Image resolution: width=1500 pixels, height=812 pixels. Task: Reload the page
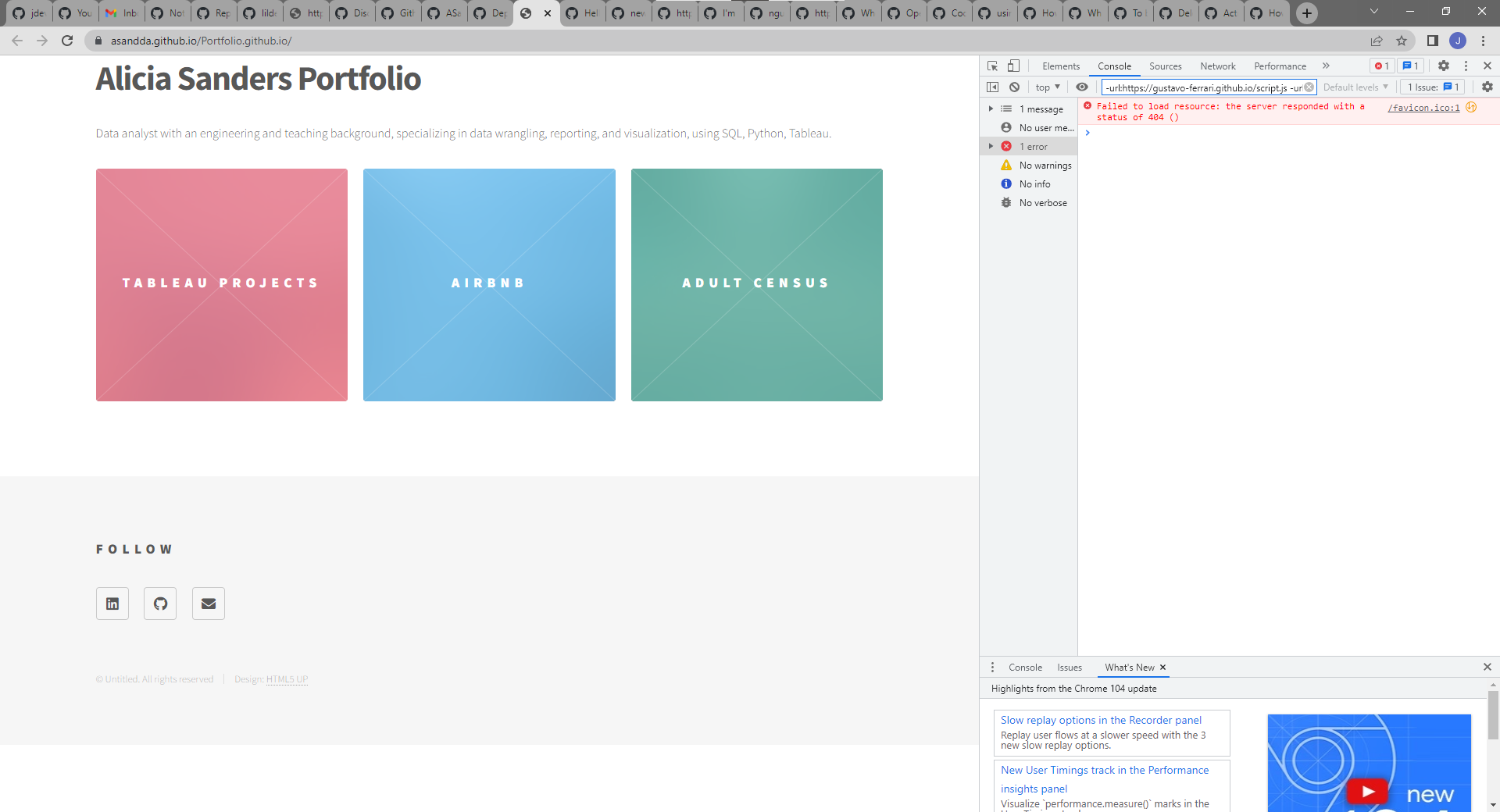67,41
